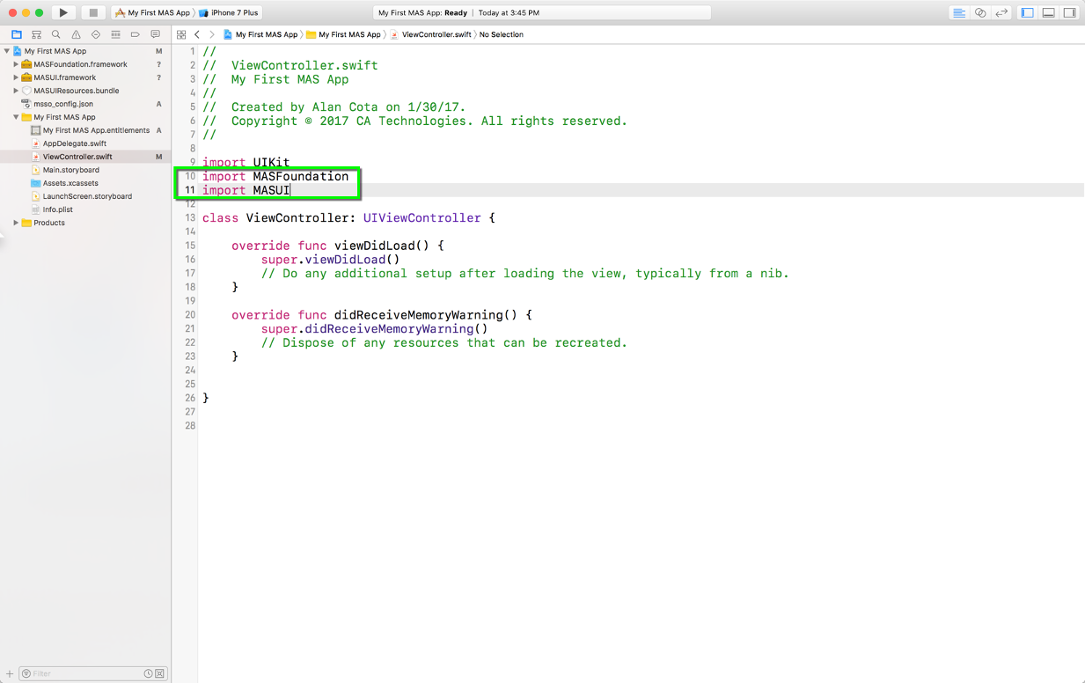Select ViewController.swift in navigator
Viewport: 1085px width, 683px height.
(x=78, y=156)
